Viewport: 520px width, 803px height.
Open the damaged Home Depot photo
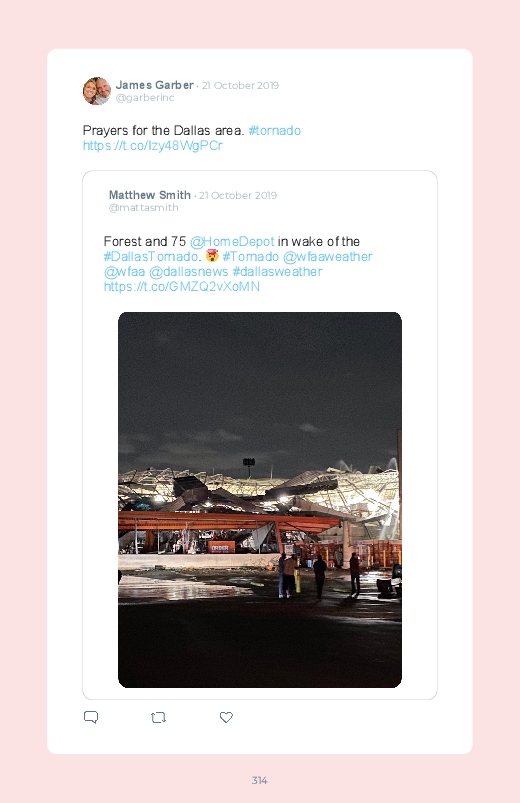tap(260, 500)
